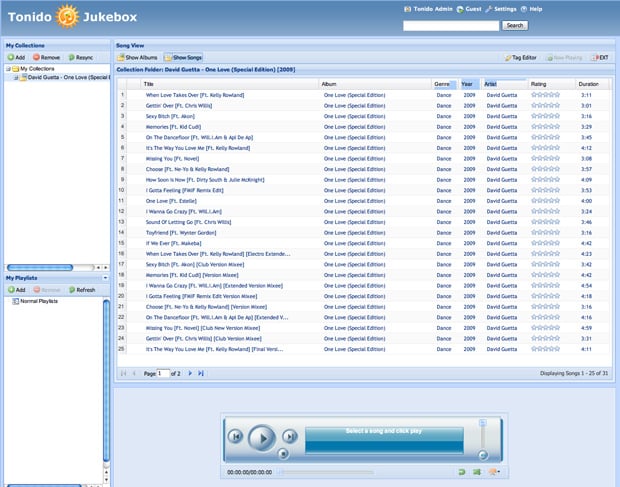The image size is (620, 487).
Task: Click duration 4:00 of One Love row
Action: point(586,201)
